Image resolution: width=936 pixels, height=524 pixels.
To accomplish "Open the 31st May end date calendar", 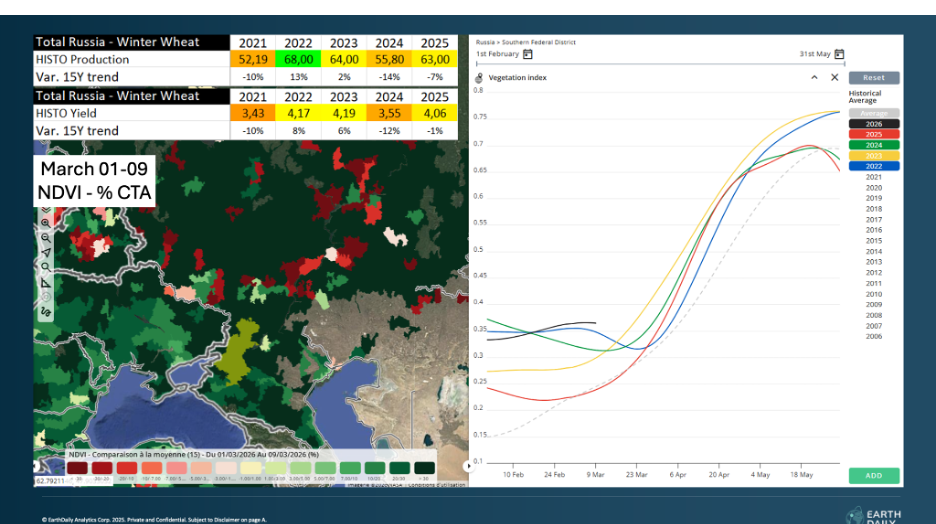I will click(839, 54).
